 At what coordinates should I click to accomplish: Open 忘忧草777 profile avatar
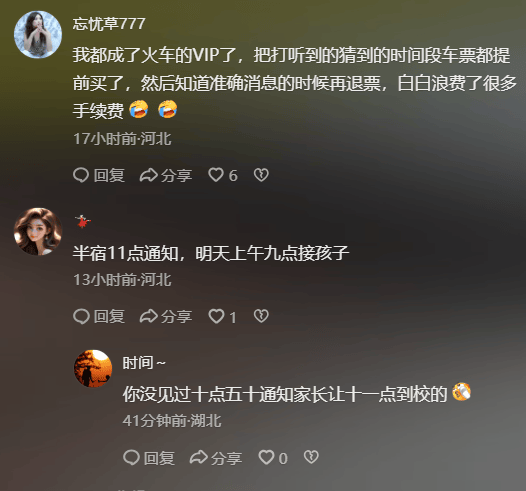[x=38, y=35]
